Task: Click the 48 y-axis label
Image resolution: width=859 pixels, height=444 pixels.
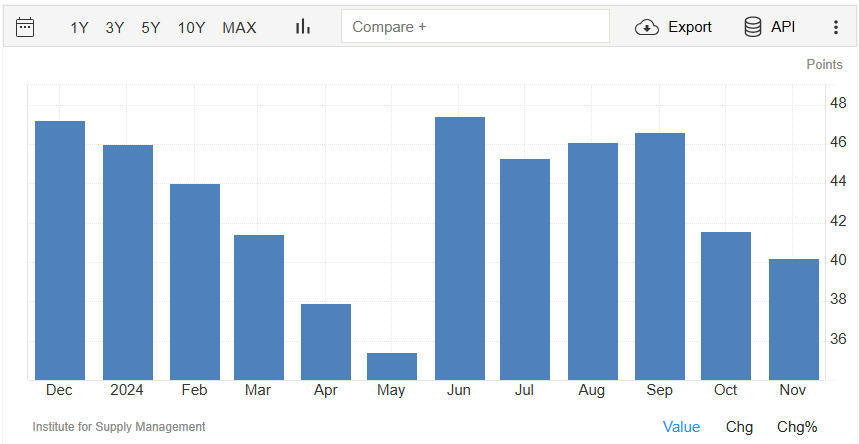Action: [x=838, y=103]
